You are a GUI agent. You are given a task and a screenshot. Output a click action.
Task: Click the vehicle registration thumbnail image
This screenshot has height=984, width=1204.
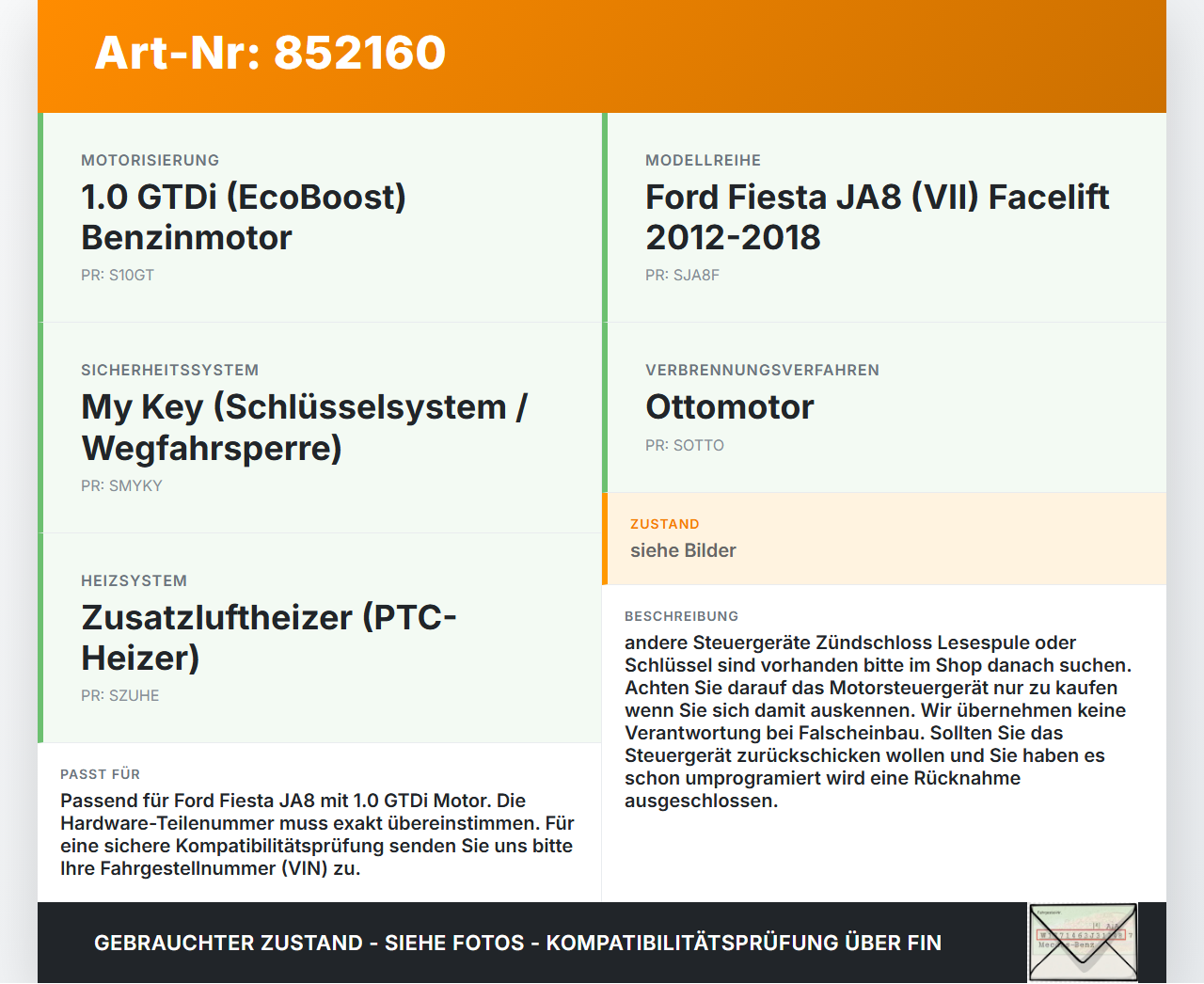1084,943
